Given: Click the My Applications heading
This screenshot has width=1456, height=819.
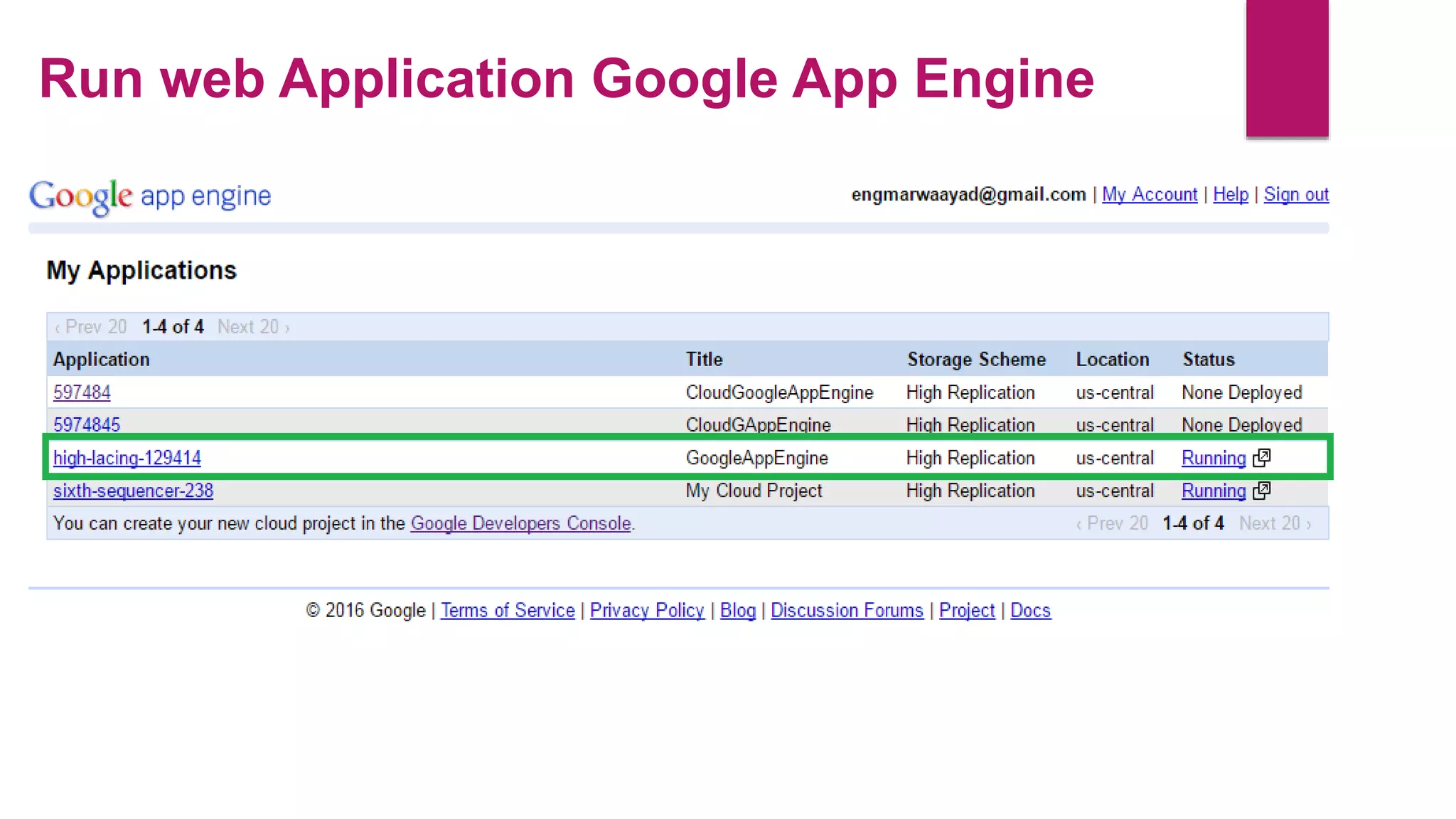Looking at the screenshot, I should click(141, 271).
